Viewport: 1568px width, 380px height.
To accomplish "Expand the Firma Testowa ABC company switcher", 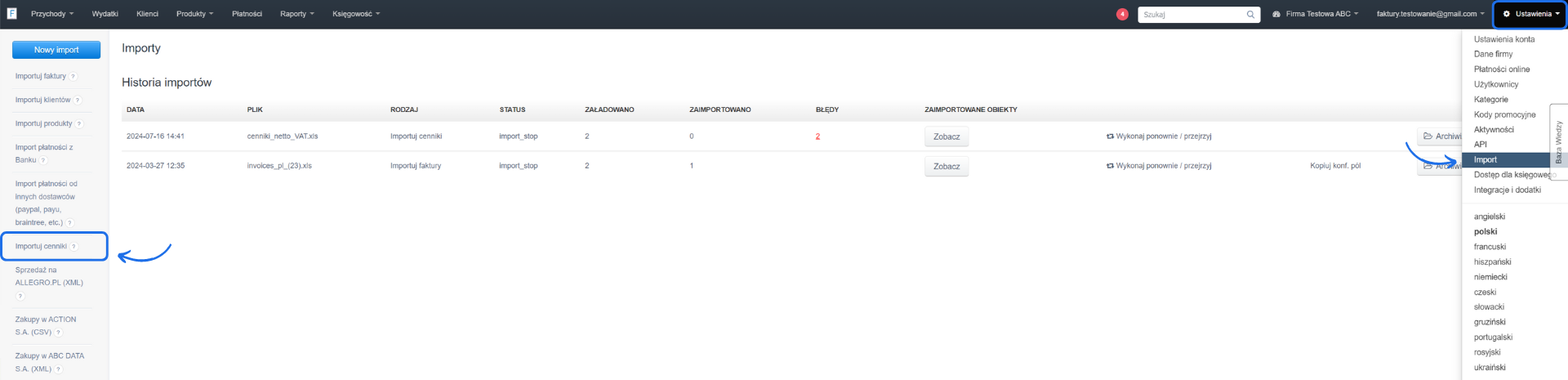I will click(x=1316, y=14).
